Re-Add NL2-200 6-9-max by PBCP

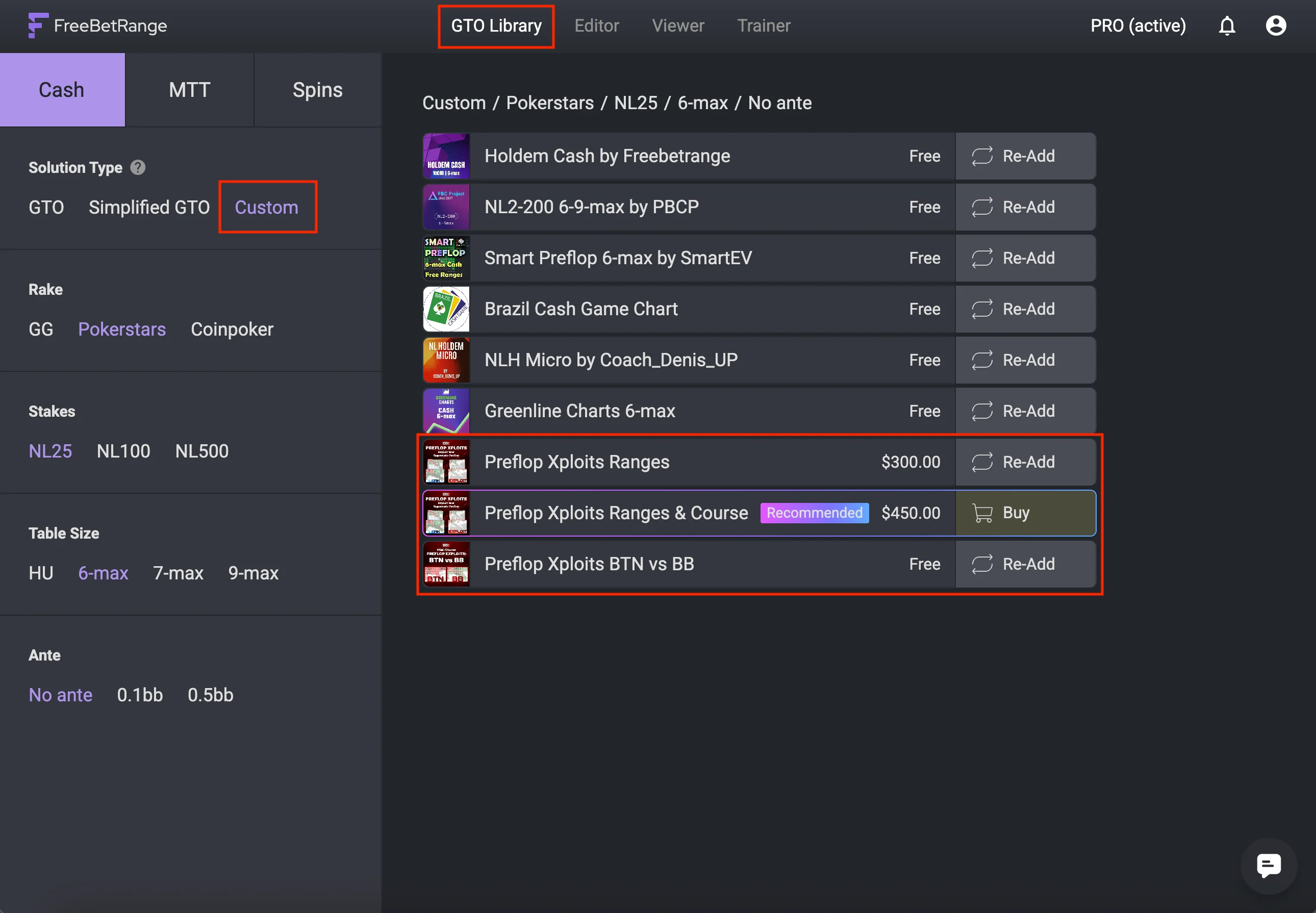click(1025, 207)
